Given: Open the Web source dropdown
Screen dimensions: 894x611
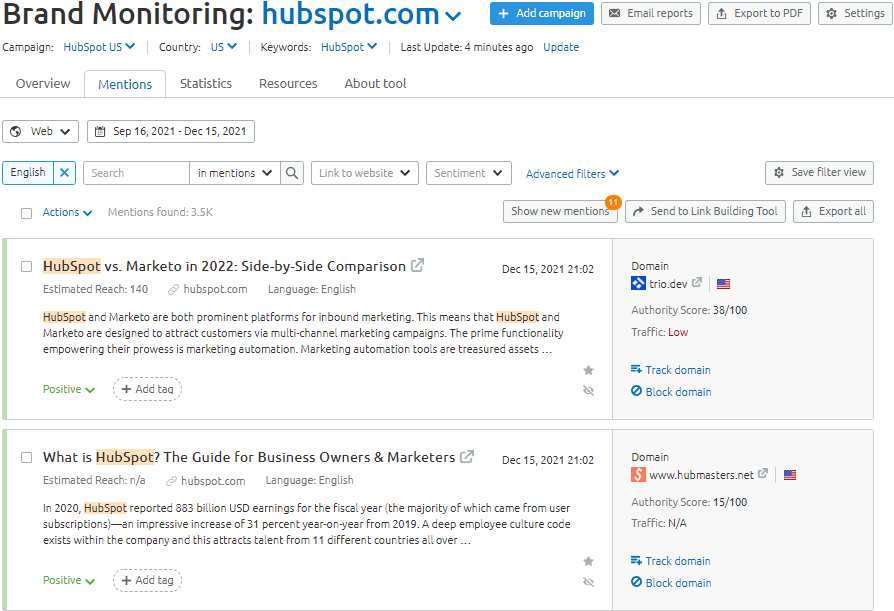Looking at the screenshot, I should point(40,131).
